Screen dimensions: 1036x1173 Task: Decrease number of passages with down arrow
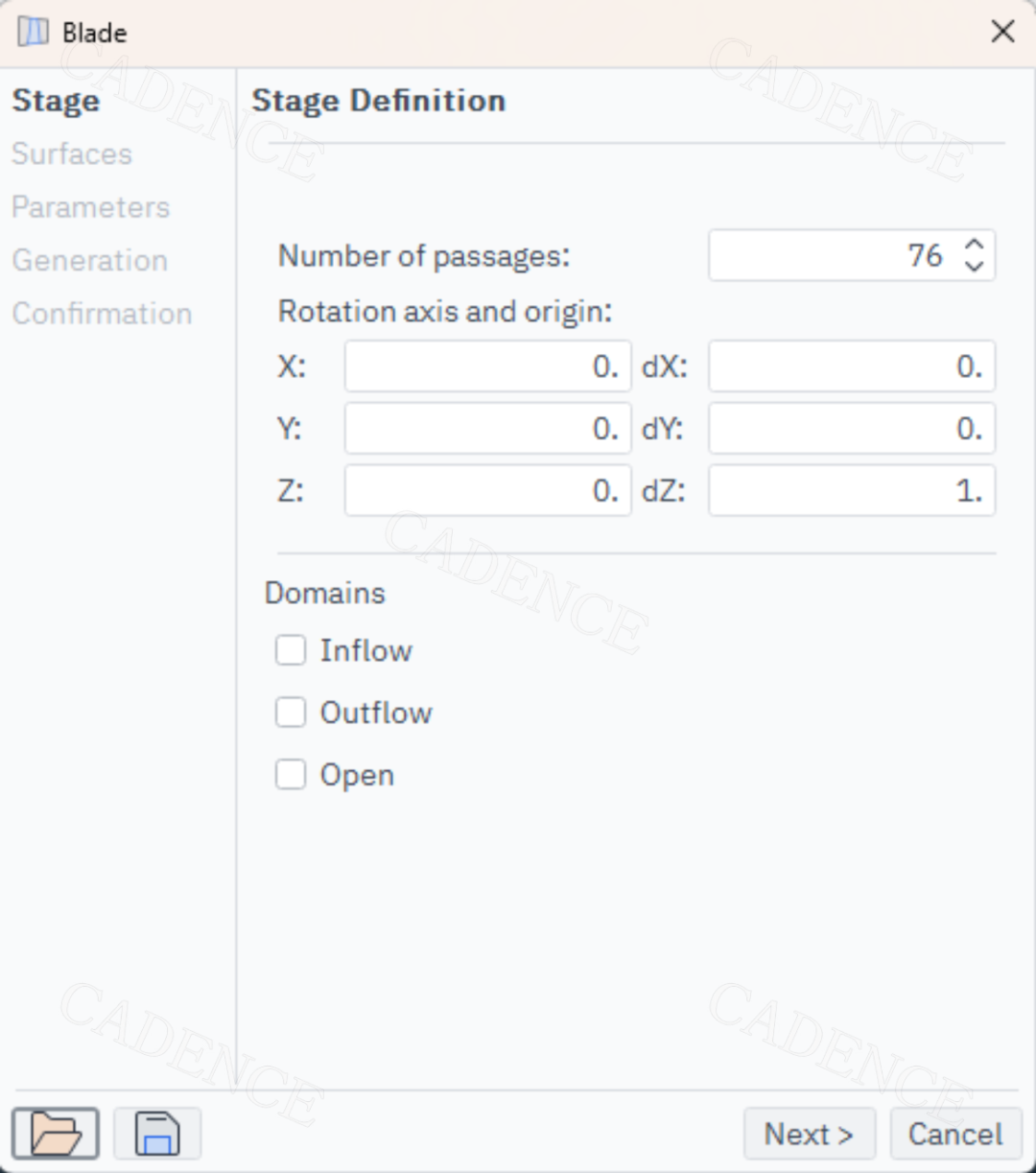975,266
